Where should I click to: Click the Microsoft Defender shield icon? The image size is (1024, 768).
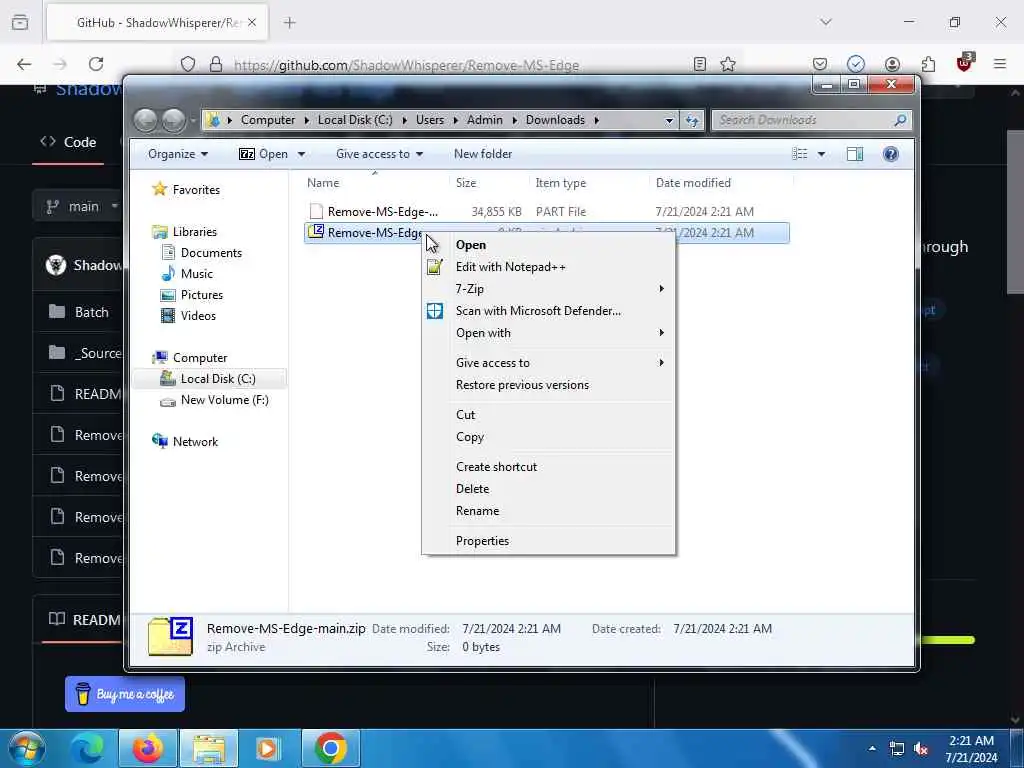[435, 311]
